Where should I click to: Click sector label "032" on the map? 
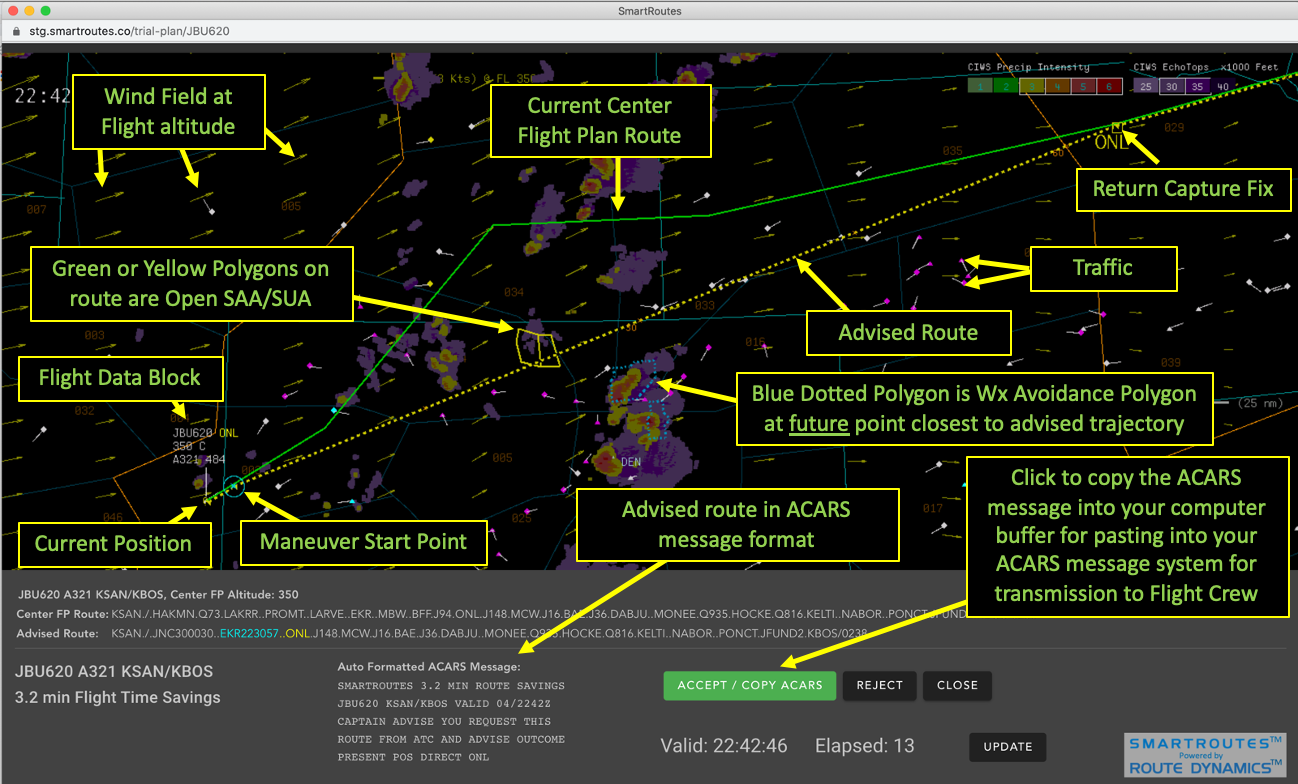click(84, 410)
